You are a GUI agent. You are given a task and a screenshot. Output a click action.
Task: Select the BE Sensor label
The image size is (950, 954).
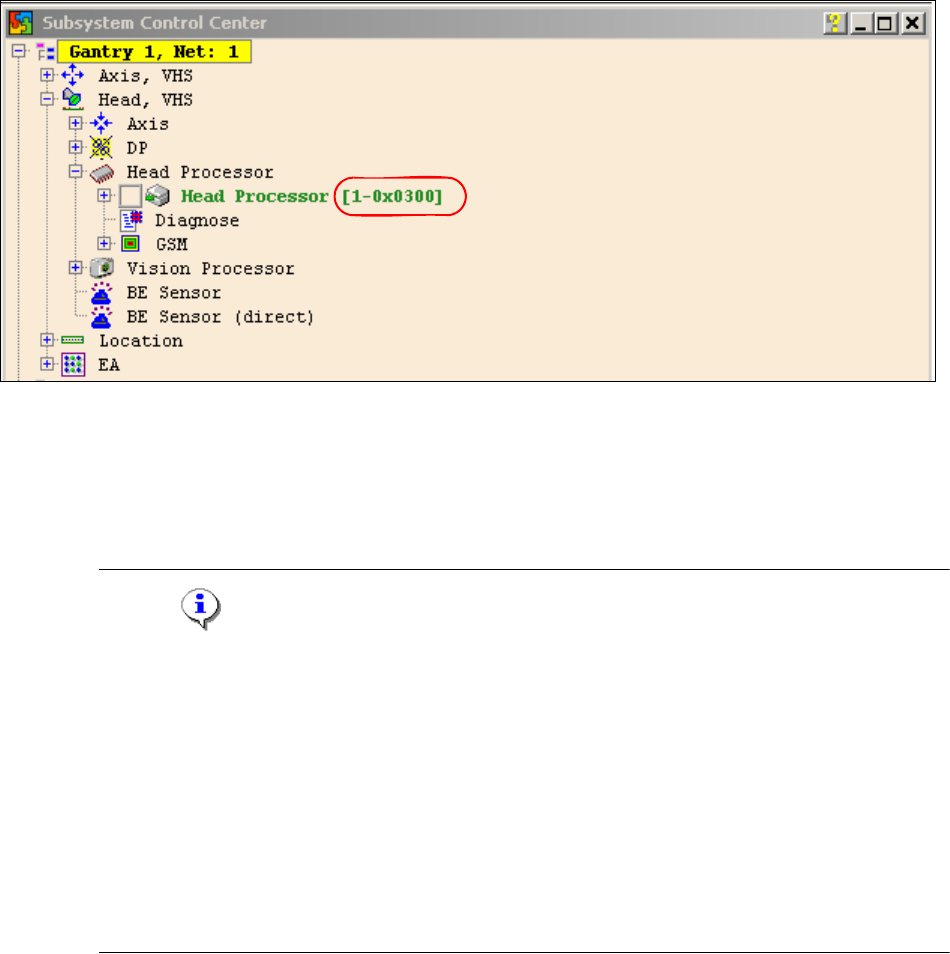pyautogui.click(x=173, y=293)
